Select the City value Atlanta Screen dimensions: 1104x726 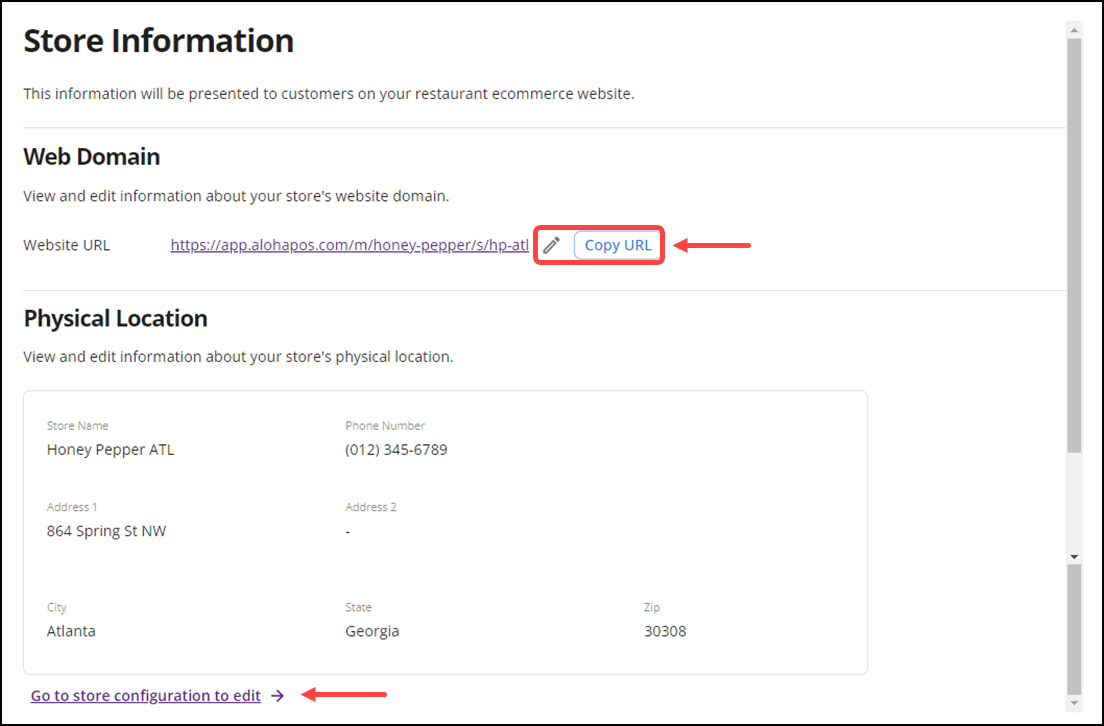pyautogui.click(x=71, y=631)
